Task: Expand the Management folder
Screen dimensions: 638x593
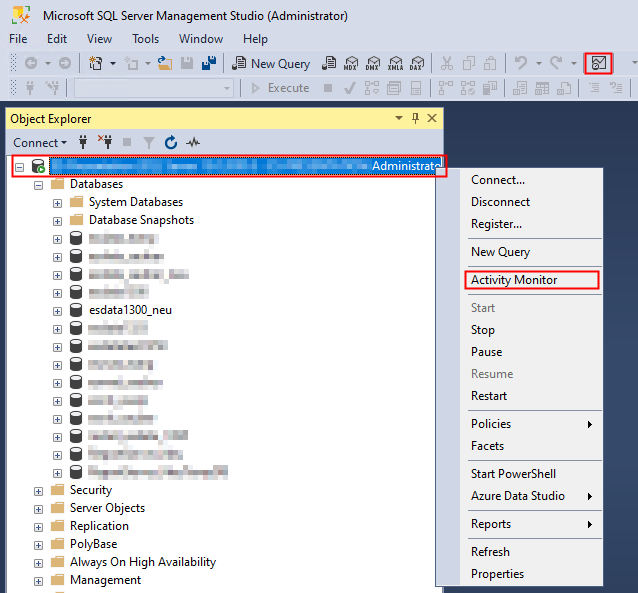Action: click(x=38, y=581)
